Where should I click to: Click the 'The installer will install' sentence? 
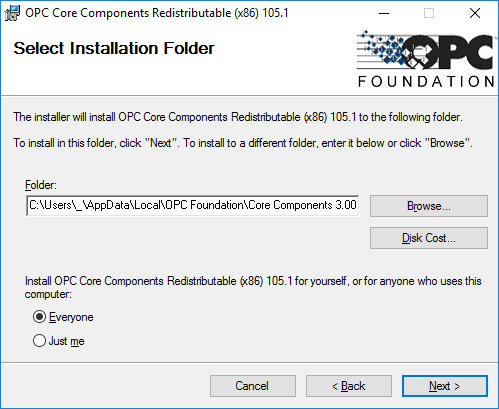click(x=238, y=117)
